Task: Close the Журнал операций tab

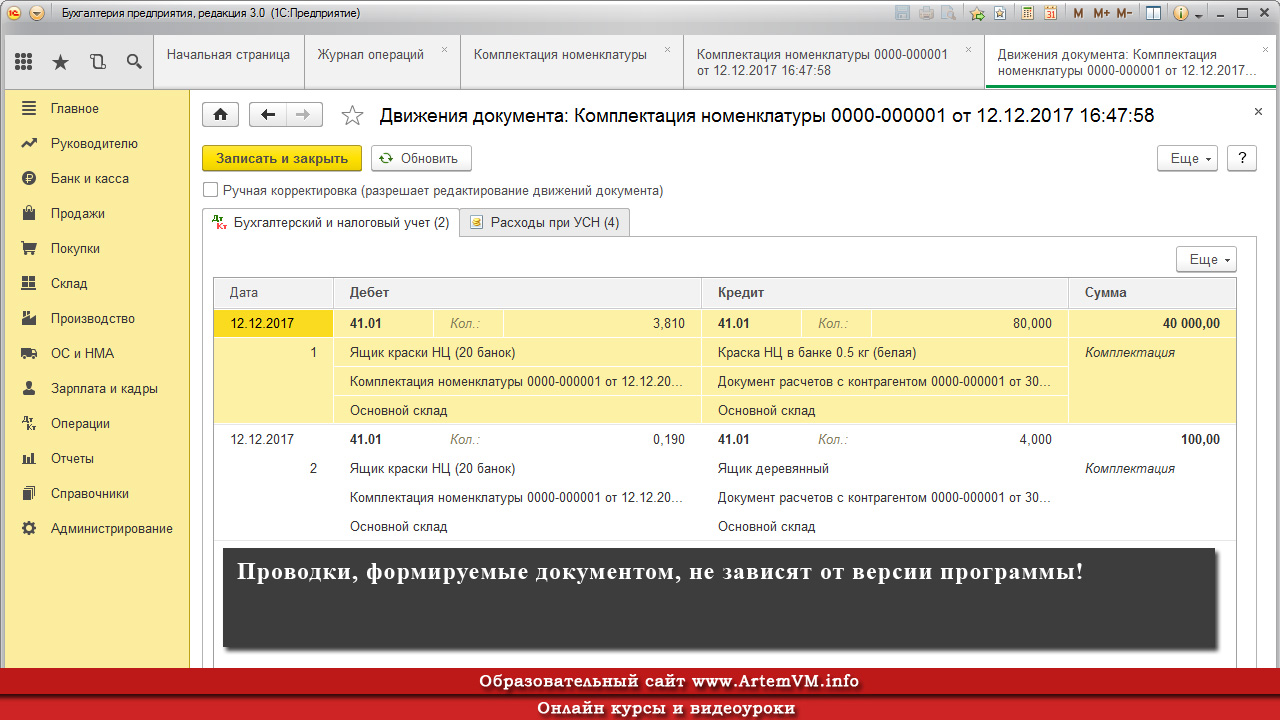Action: [x=445, y=48]
